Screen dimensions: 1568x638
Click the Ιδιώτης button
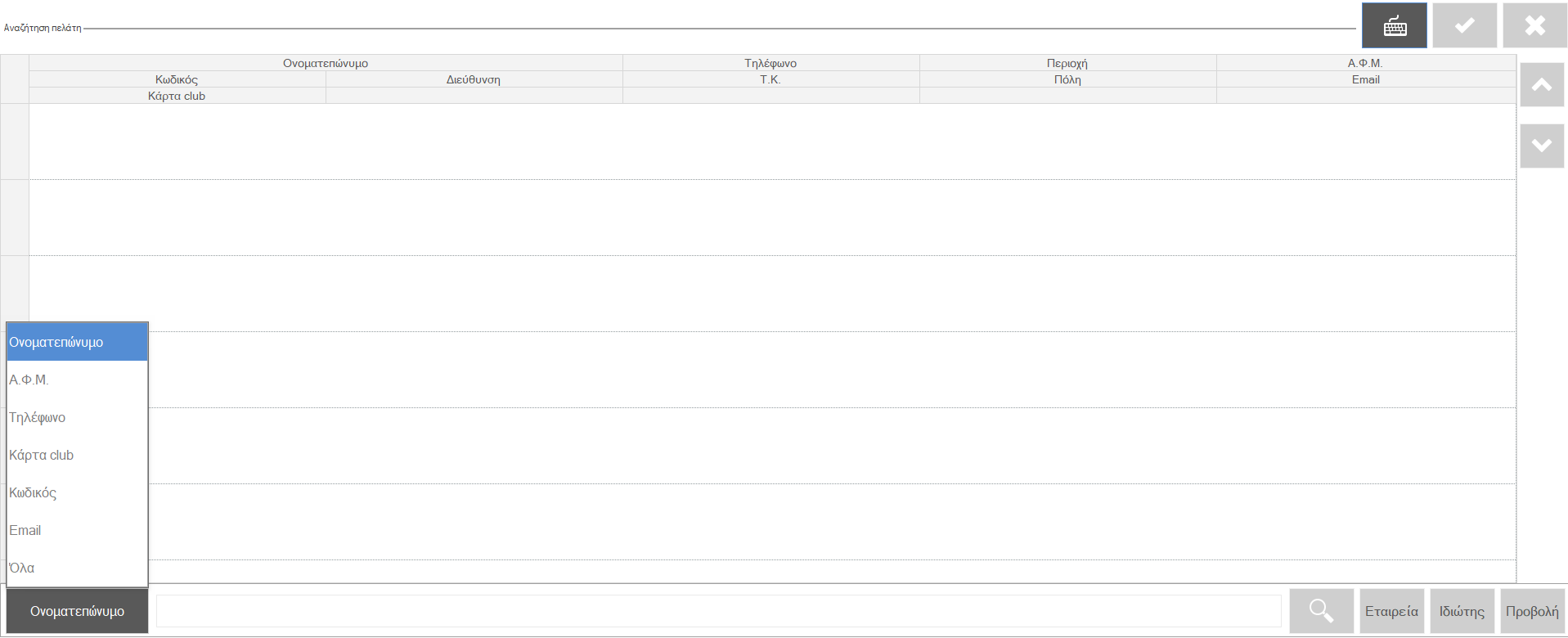click(1462, 611)
